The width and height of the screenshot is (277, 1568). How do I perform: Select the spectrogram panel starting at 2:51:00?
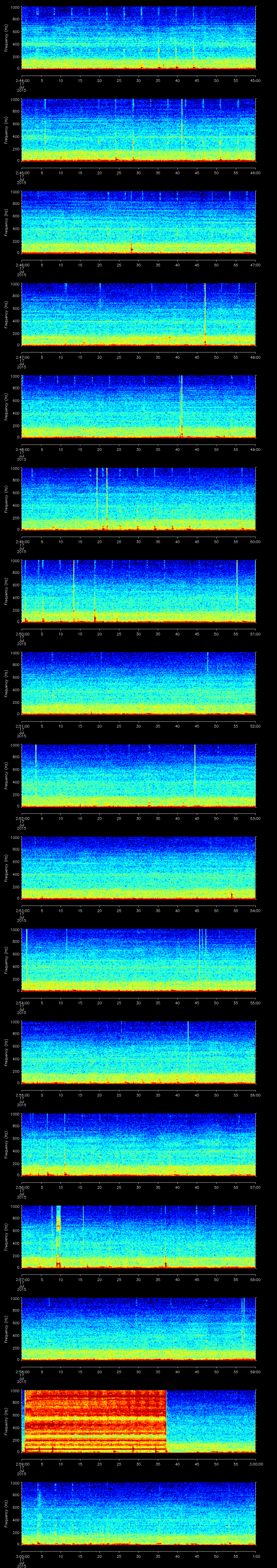(138, 683)
